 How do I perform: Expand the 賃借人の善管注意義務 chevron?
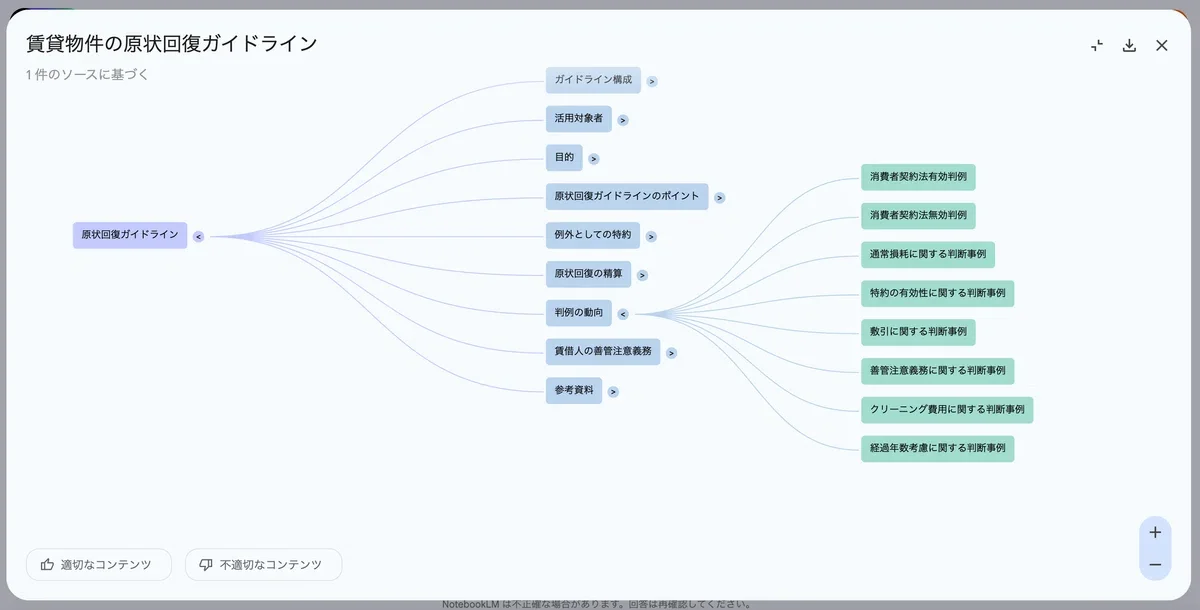pos(671,353)
